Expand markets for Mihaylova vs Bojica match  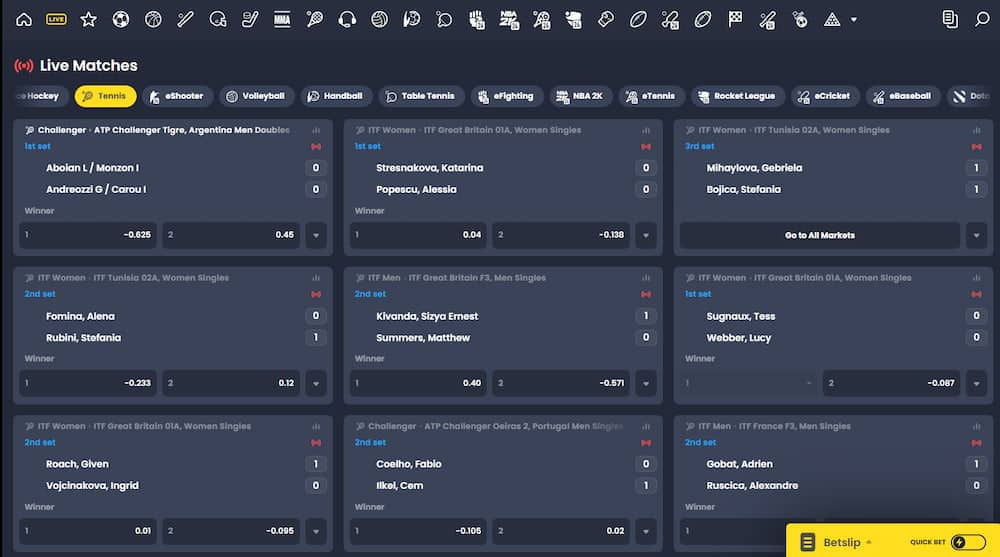[x=976, y=235]
